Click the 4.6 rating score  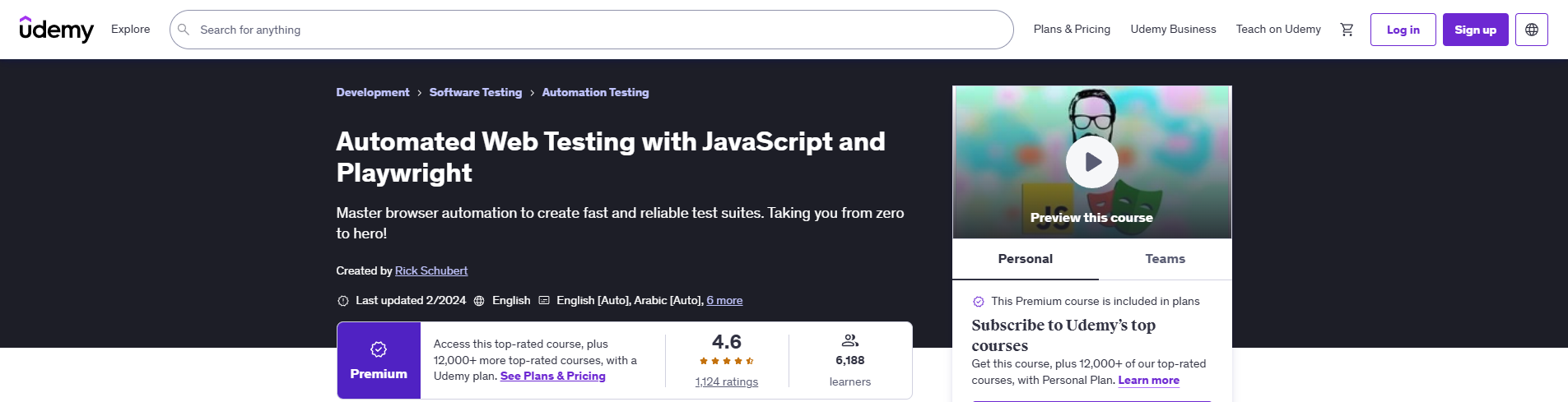(727, 341)
